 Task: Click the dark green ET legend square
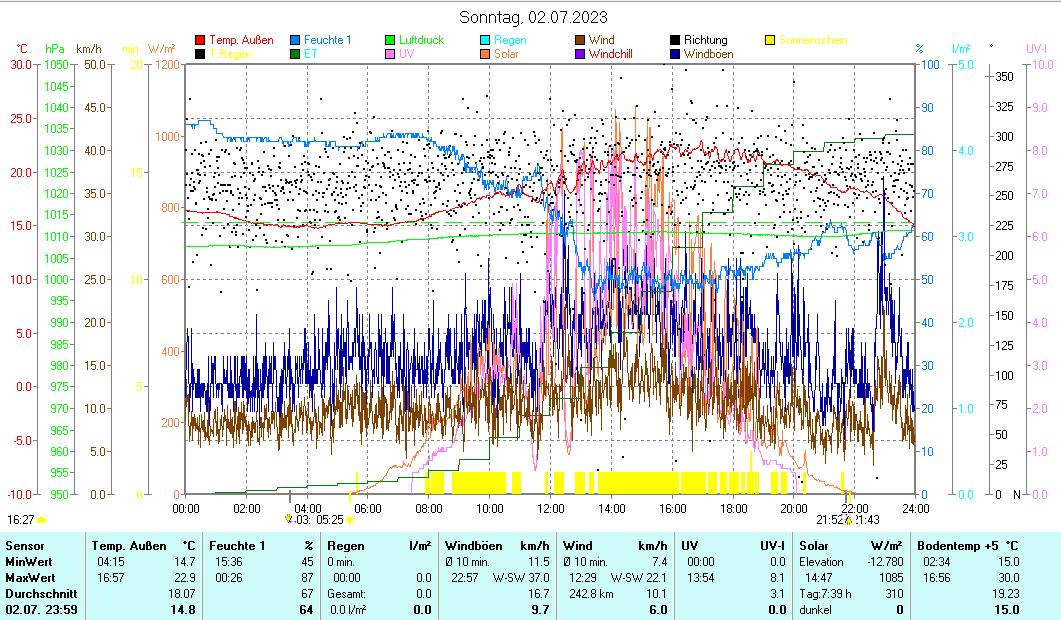pyautogui.click(x=295, y=54)
